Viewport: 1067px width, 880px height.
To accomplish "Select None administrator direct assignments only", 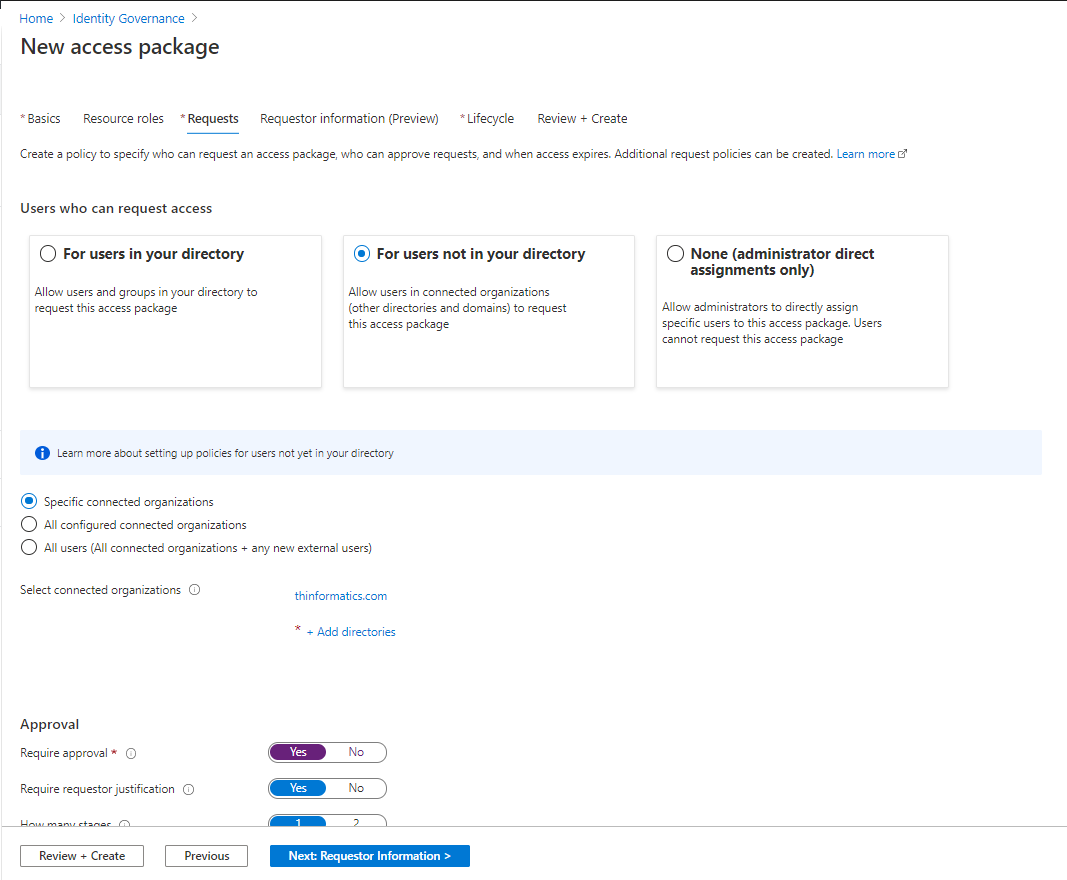I will tap(675, 254).
